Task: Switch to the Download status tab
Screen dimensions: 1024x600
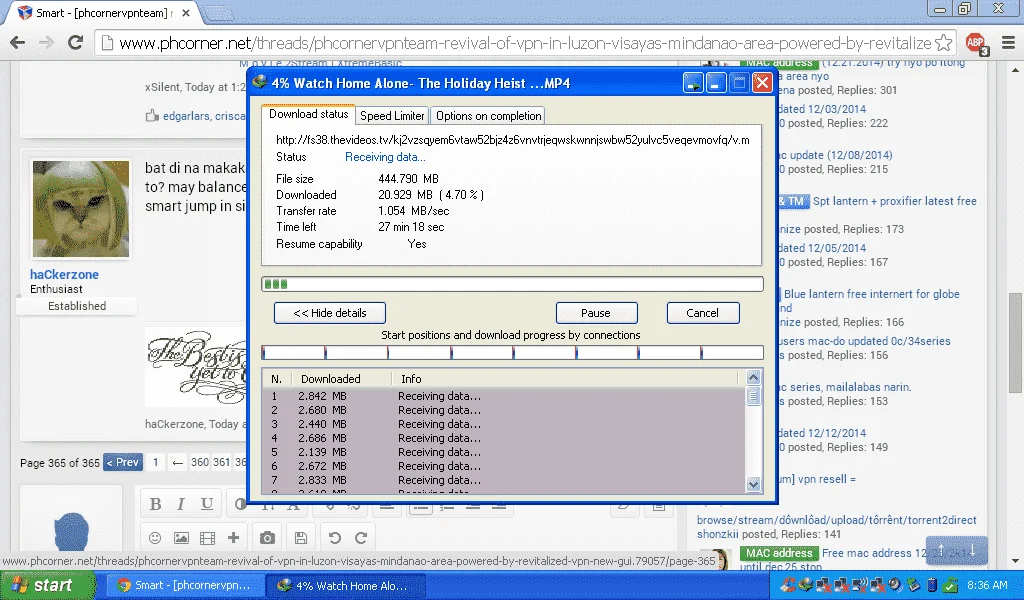Action: click(x=308, y=114)
